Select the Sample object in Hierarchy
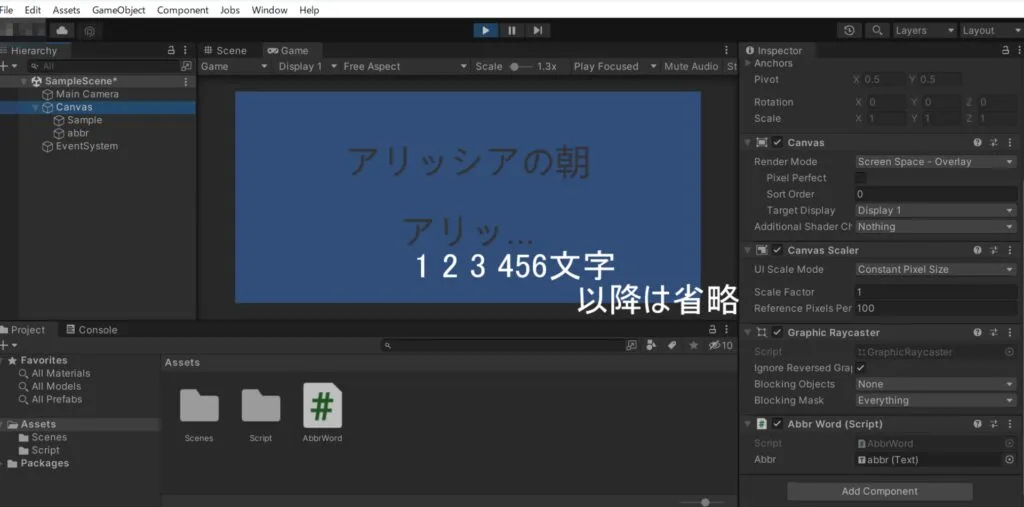The height and width of the screenshot is (507, 1024). click(84, 120)
